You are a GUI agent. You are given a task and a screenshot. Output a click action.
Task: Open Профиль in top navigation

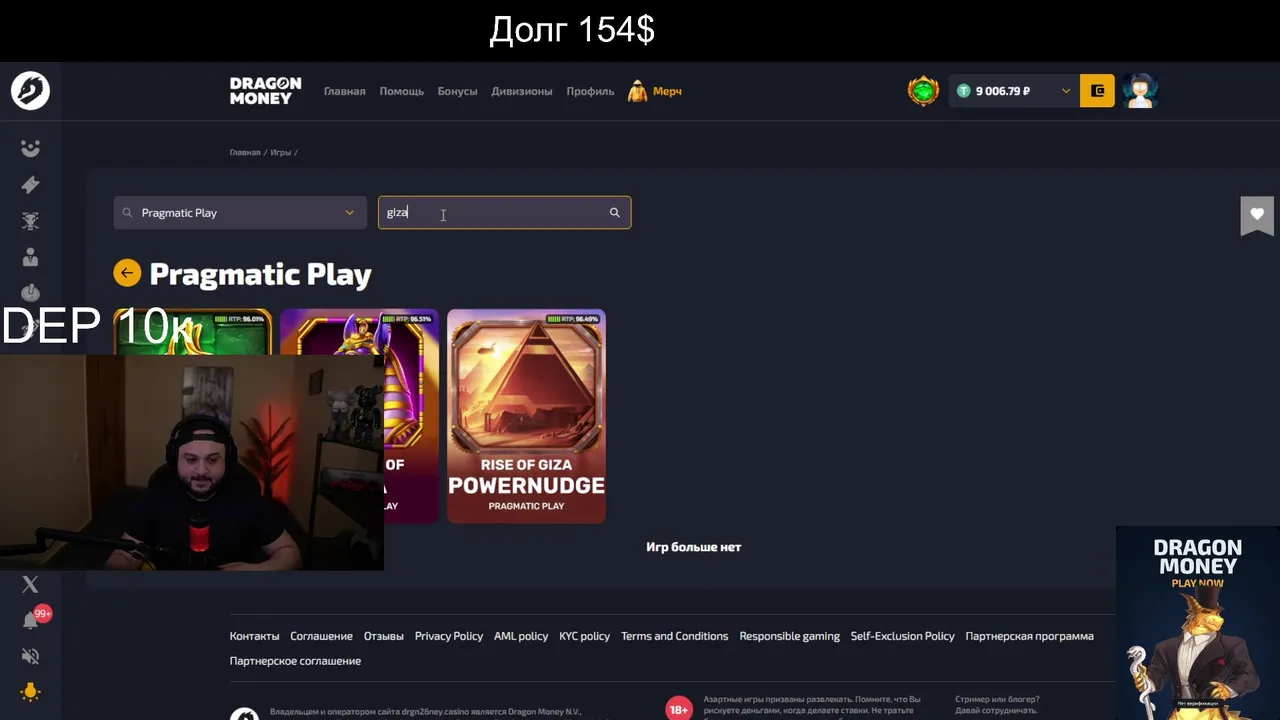coord(590,91)
